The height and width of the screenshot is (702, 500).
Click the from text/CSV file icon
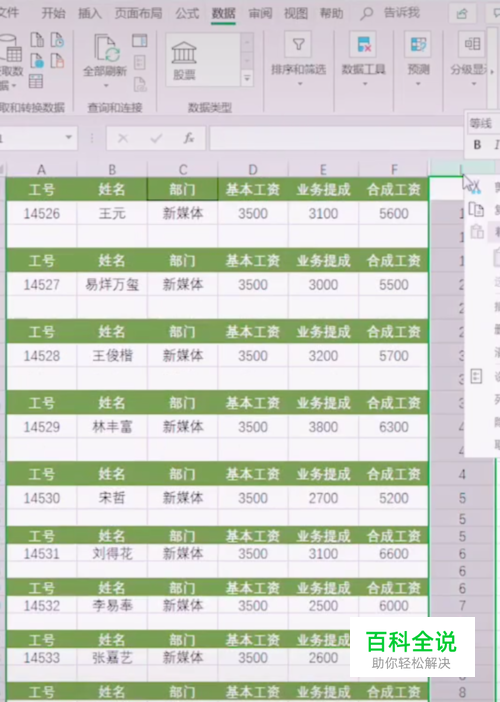37,40
